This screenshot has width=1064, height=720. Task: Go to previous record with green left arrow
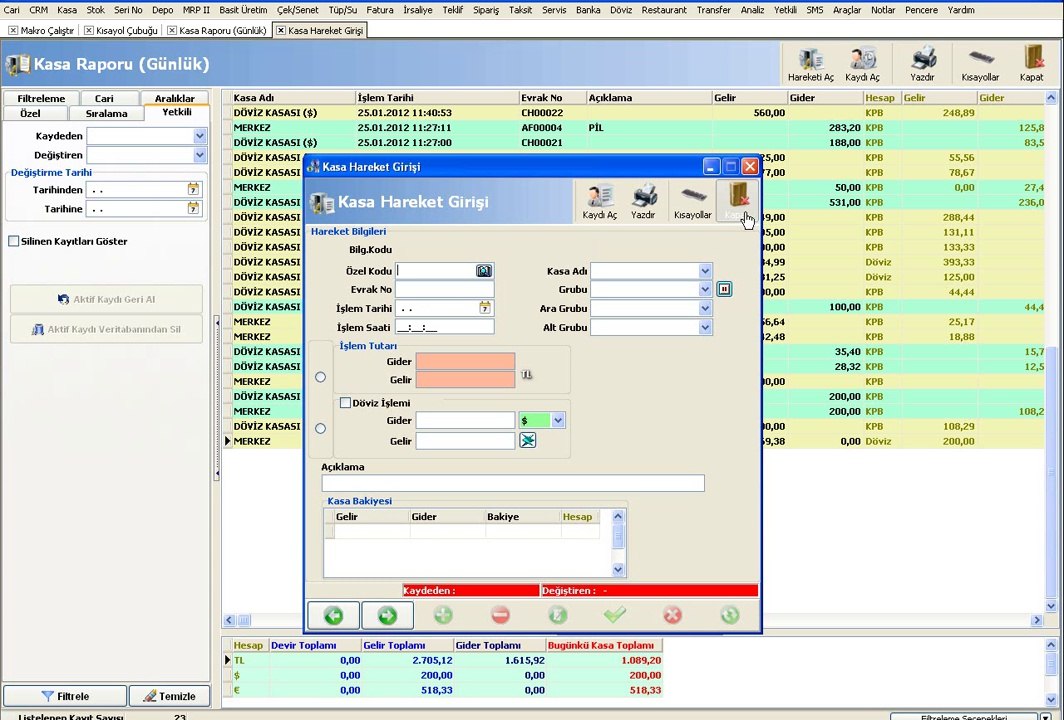click(x=333, y=615)
